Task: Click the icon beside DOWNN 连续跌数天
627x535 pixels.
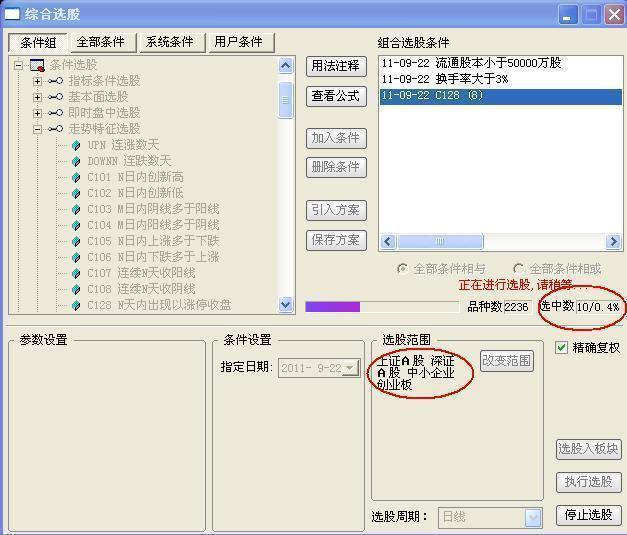Action: coord(76,161)
